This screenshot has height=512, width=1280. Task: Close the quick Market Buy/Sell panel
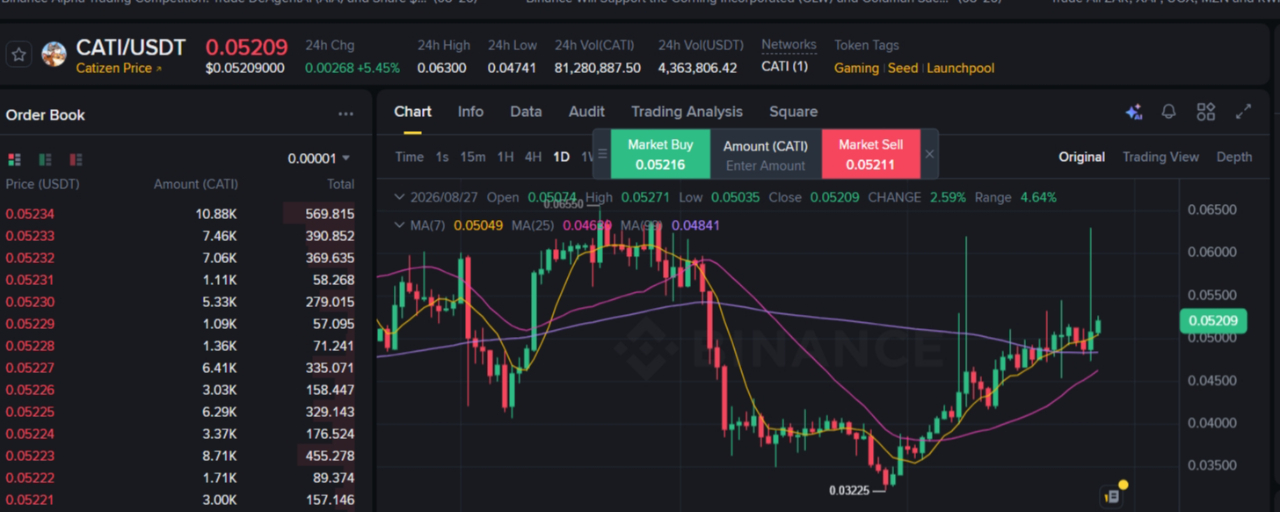tap(929, 154)
